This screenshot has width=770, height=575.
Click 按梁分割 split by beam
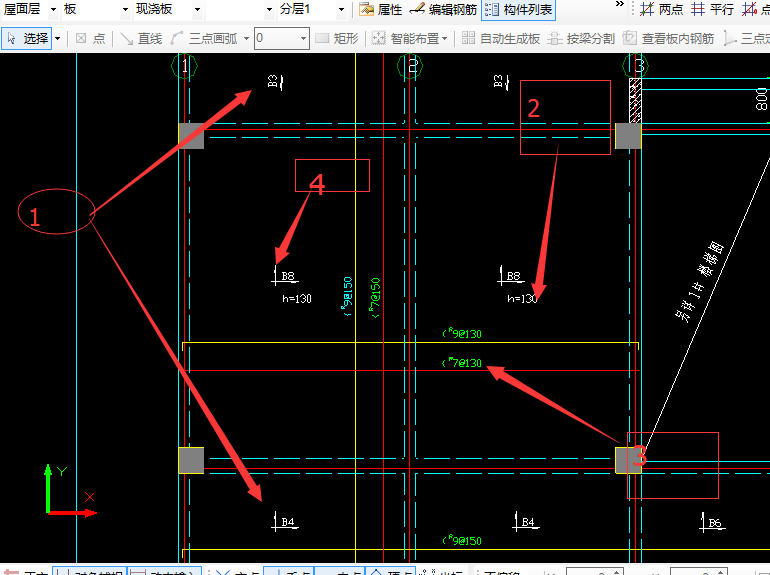pyautogui.click(x=581, y=38)
